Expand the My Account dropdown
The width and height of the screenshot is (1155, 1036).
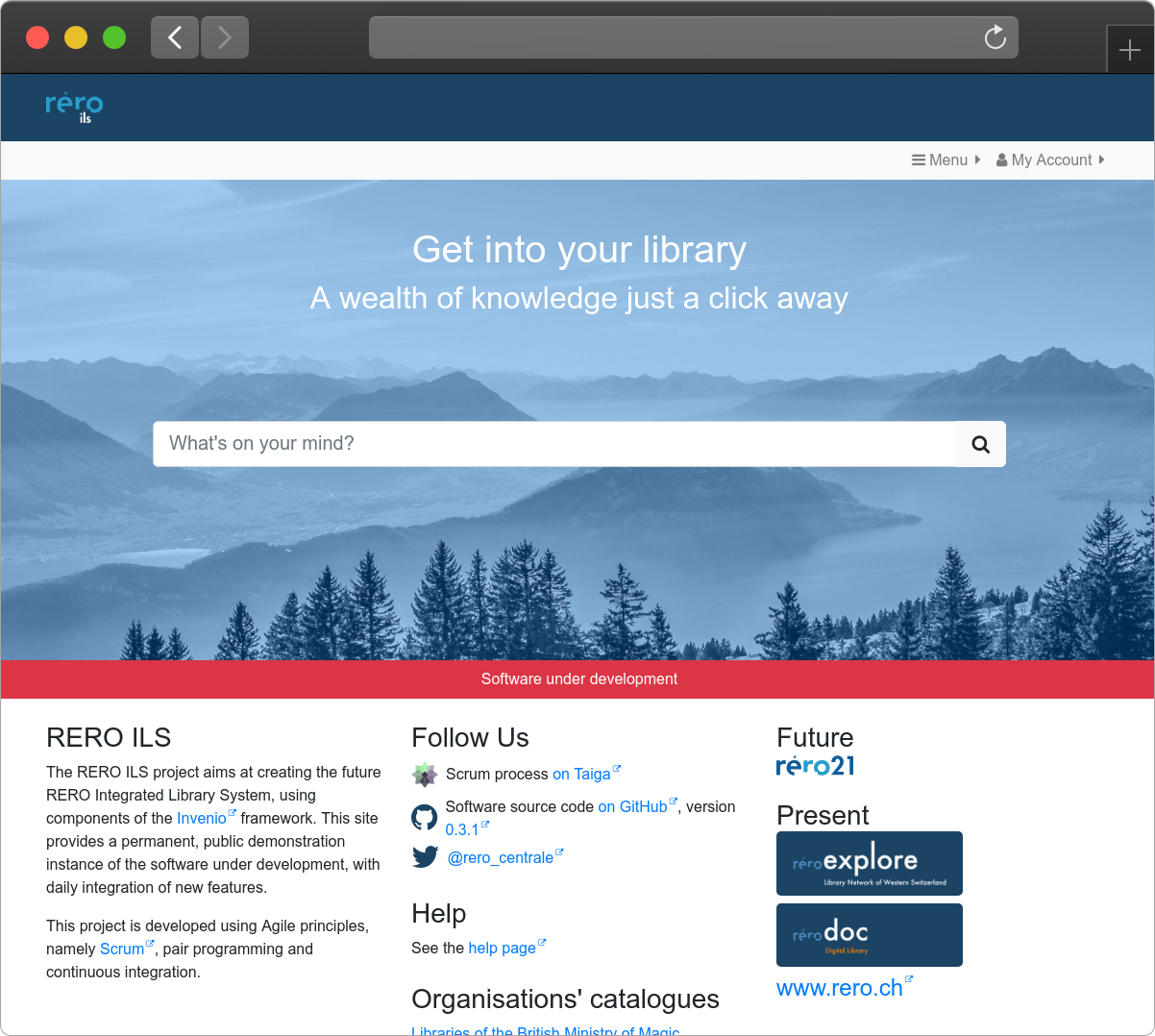1050,160
